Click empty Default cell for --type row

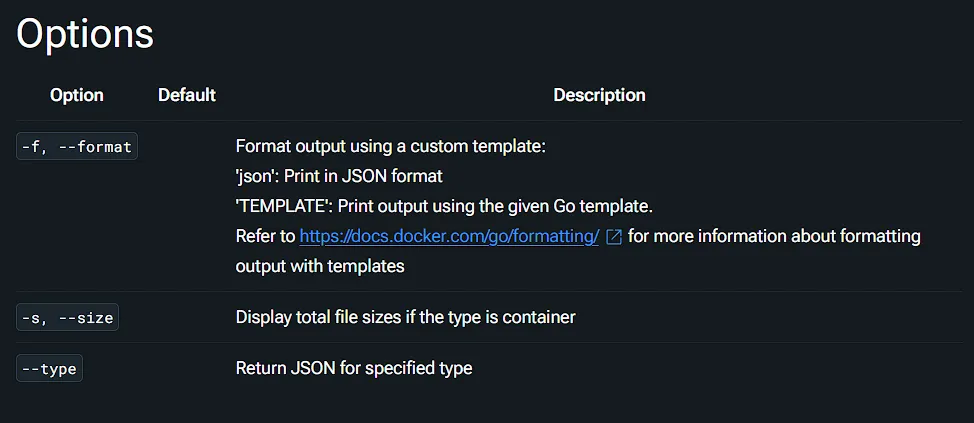click(x=187, y=368)
